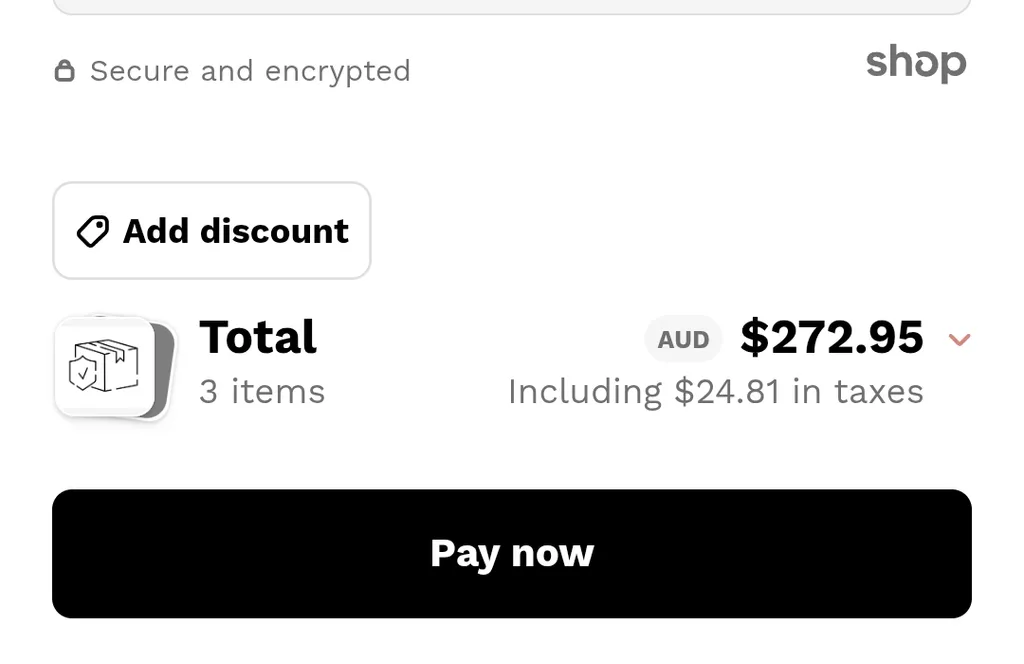Click the 3 items summary label
1024x664 pixels.
(x=261, y=391)
